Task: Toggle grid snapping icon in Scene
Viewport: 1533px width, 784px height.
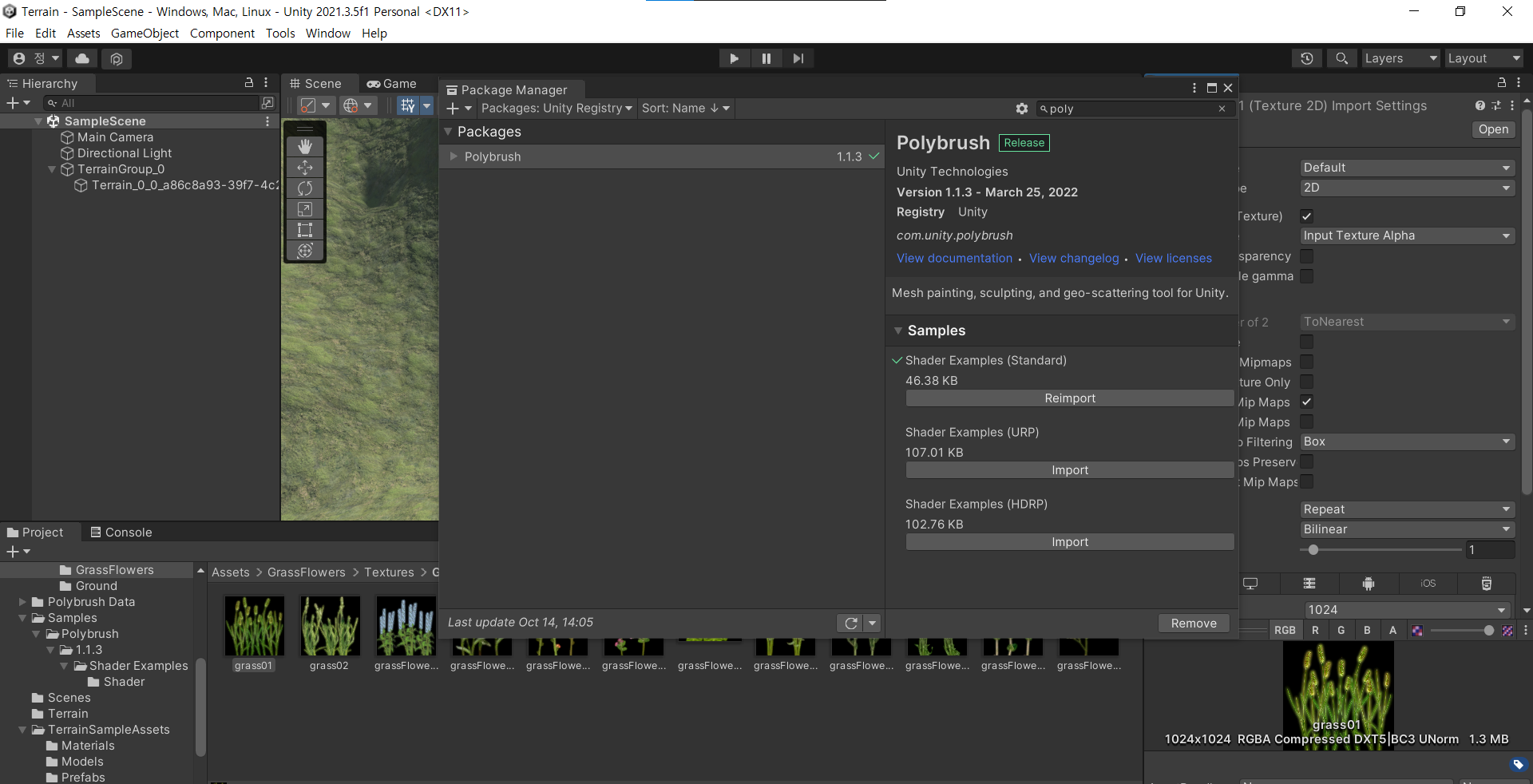Action: pos(408,105)
